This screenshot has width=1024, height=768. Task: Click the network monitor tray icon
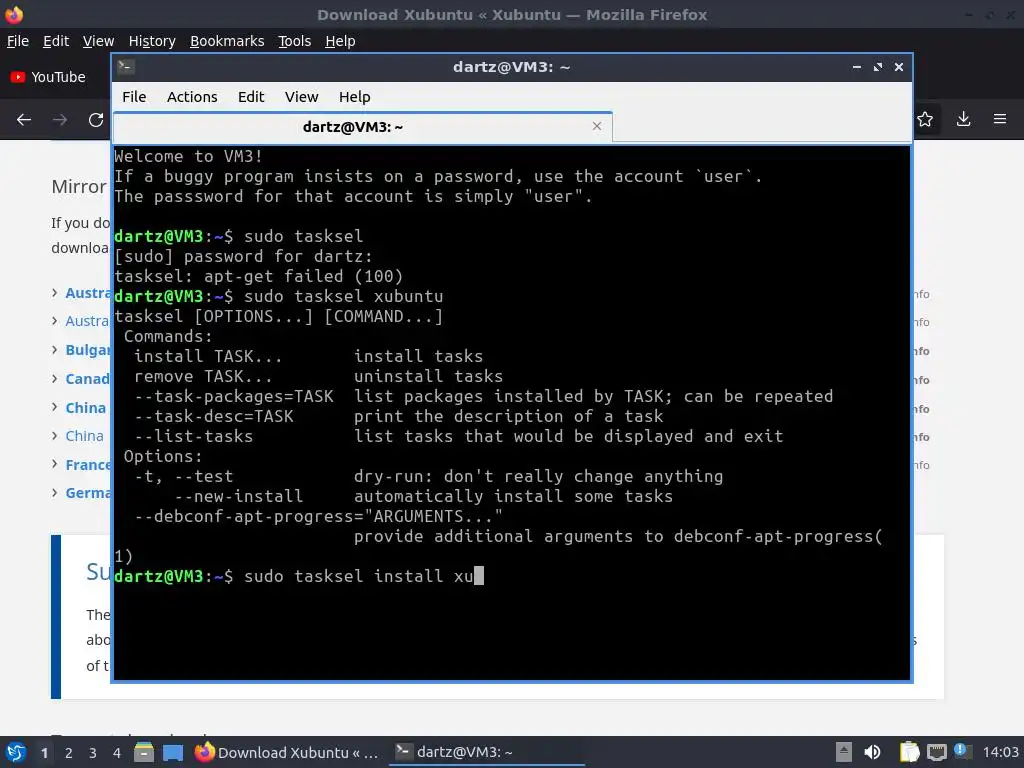point(937,752)
